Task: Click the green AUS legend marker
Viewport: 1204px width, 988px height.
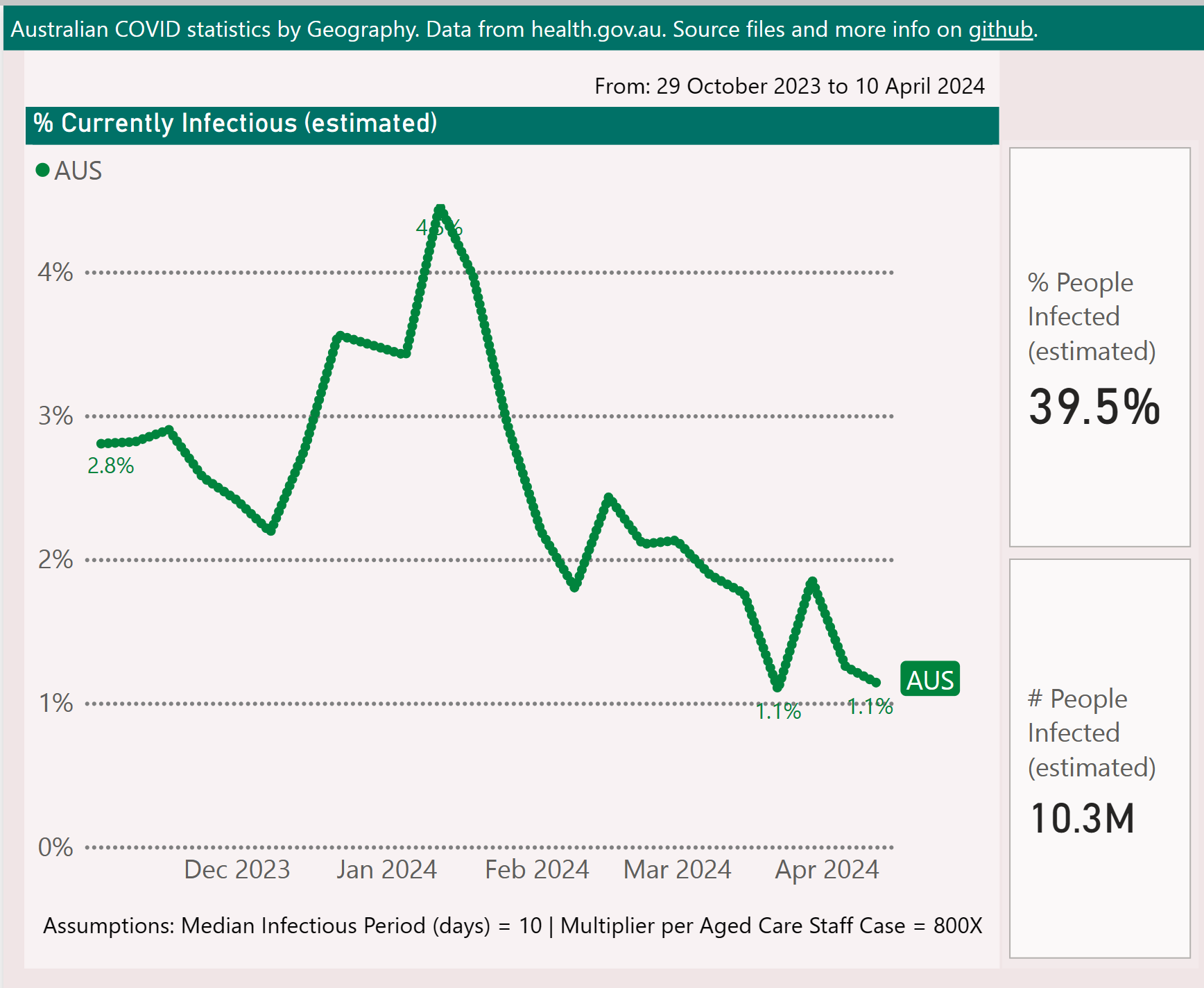Action: 42,170
